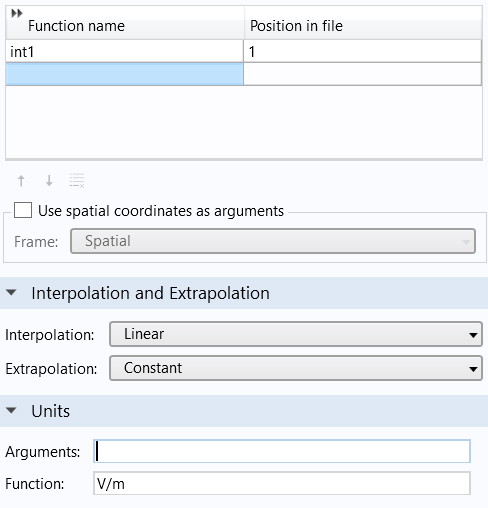Collapse the Interpolation and Extrapolation section
This screenshot has height=508, width=488.
pyautogui.click(x=11, y=293)
